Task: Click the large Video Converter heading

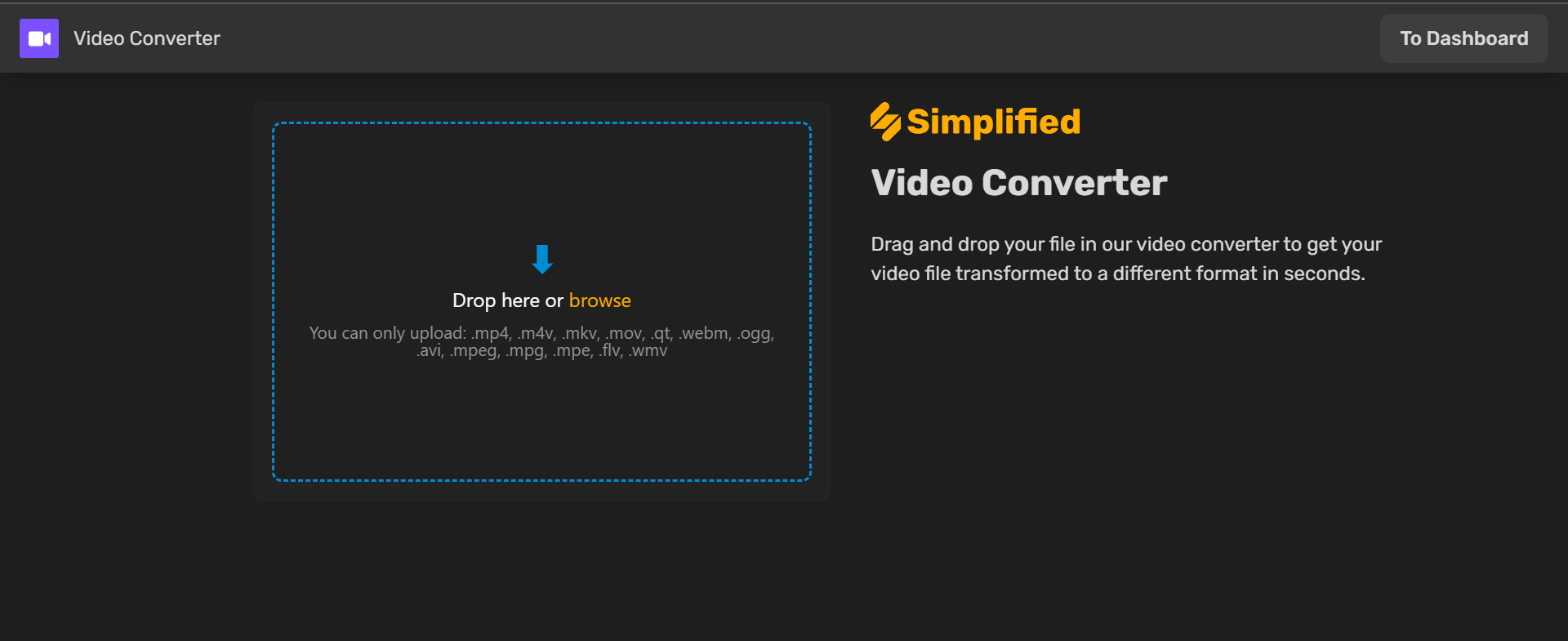Action: pos(1019,182)
